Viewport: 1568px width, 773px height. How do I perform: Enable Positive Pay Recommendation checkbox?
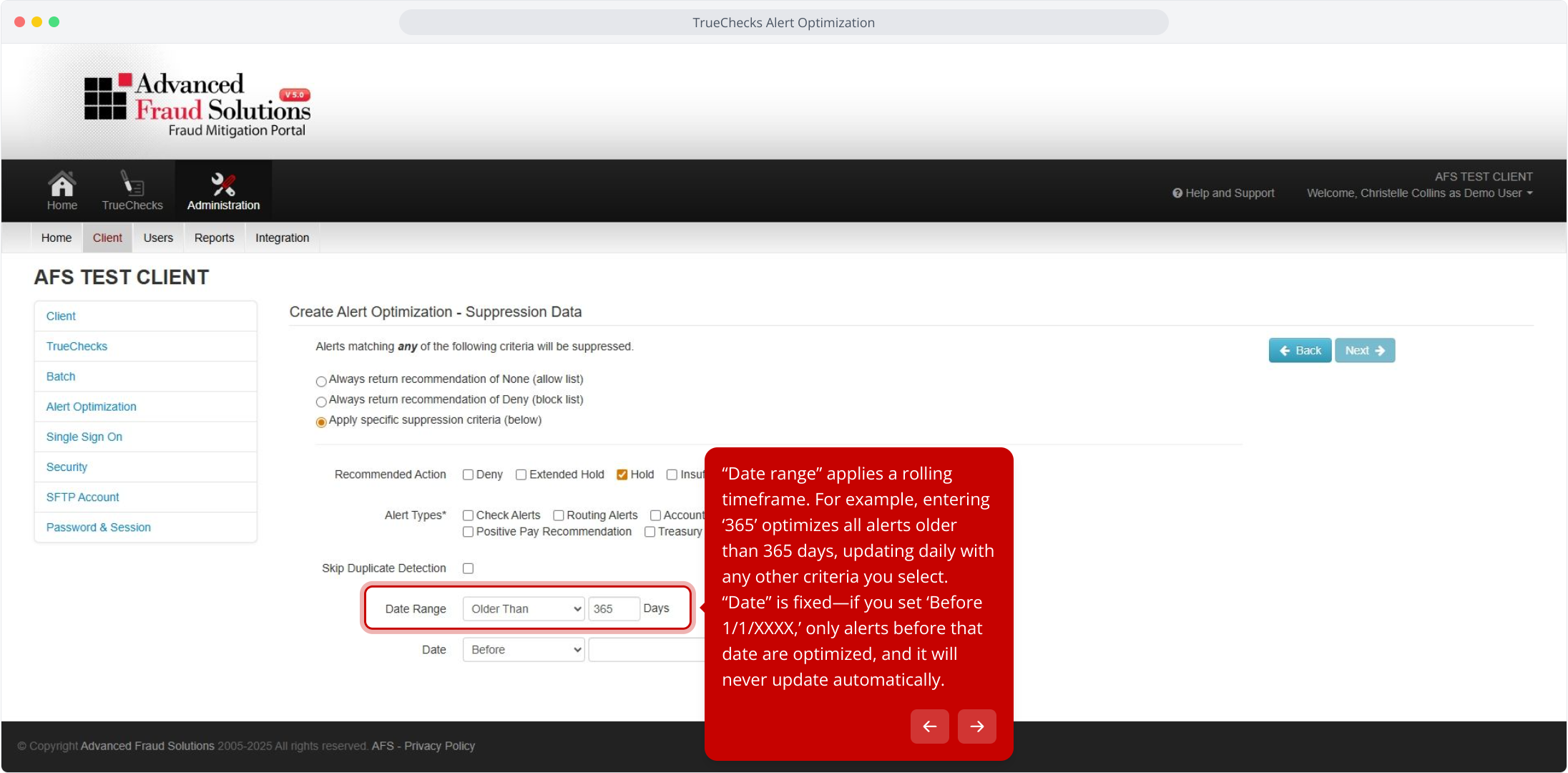[x=468, y=532]
